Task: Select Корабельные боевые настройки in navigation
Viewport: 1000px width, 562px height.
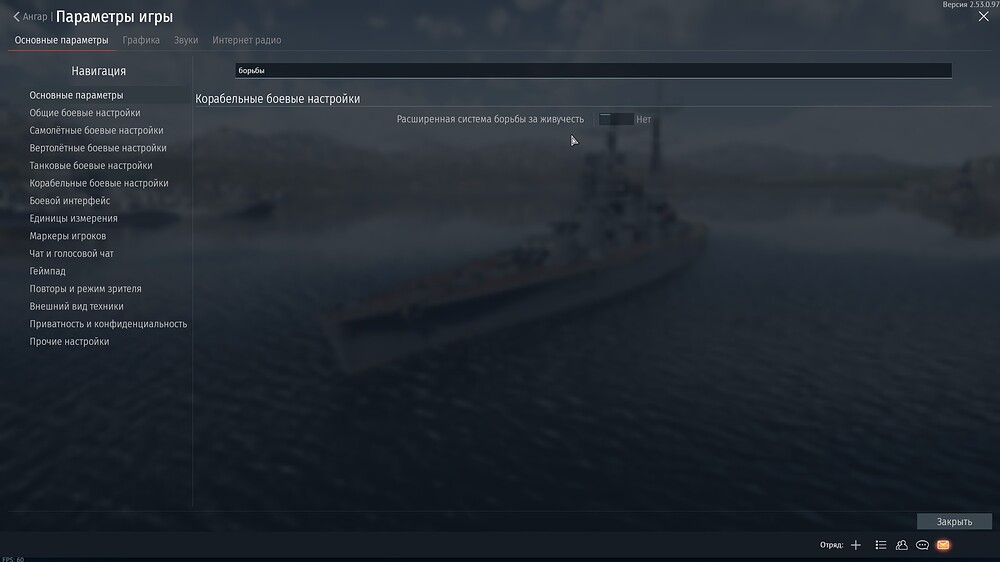Action: pos(99,183)
